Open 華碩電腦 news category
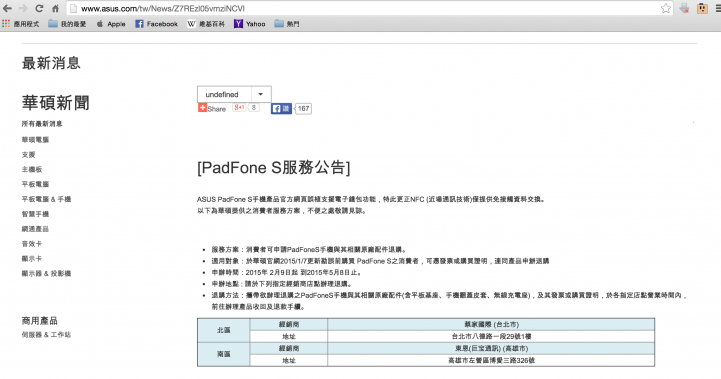 coord(35,139)
